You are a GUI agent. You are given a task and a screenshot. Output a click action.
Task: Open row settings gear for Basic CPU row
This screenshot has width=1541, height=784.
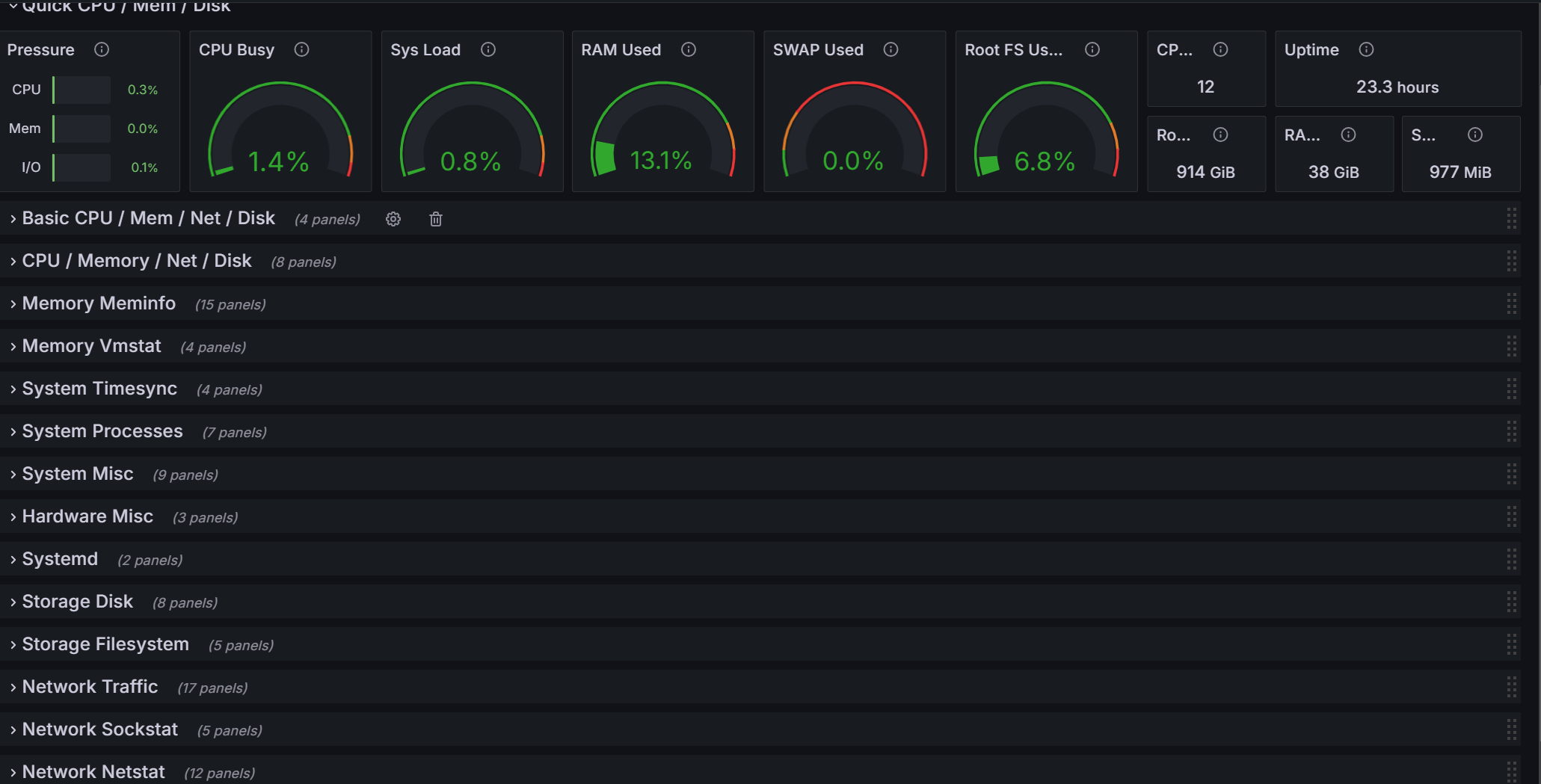click(393, 219)
